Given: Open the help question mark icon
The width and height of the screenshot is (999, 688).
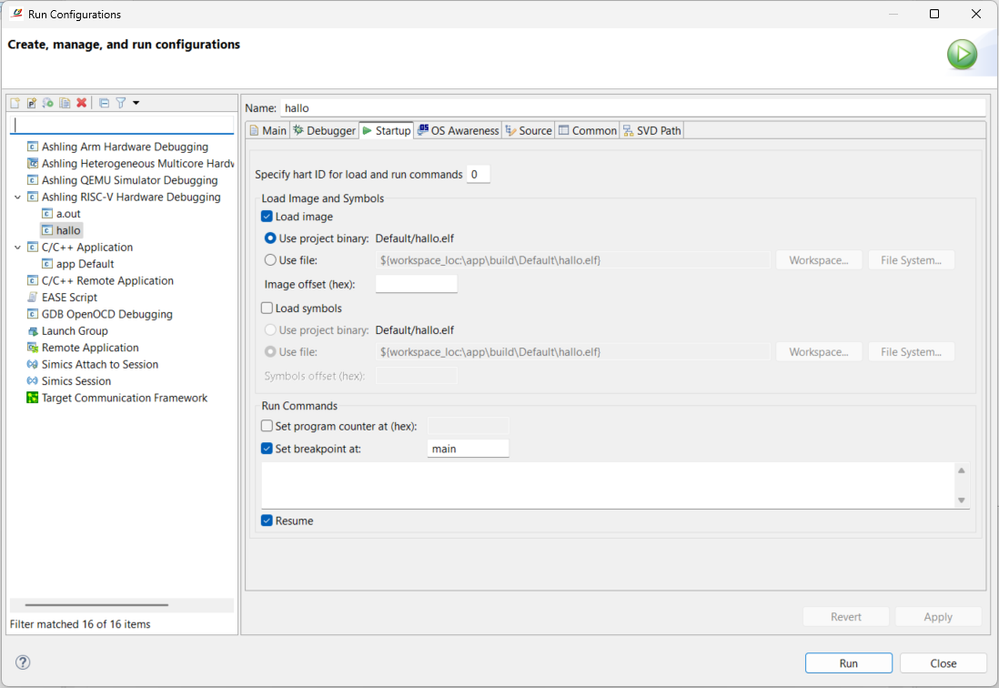Looking at the screenshot, I should (x=23, y=662).
